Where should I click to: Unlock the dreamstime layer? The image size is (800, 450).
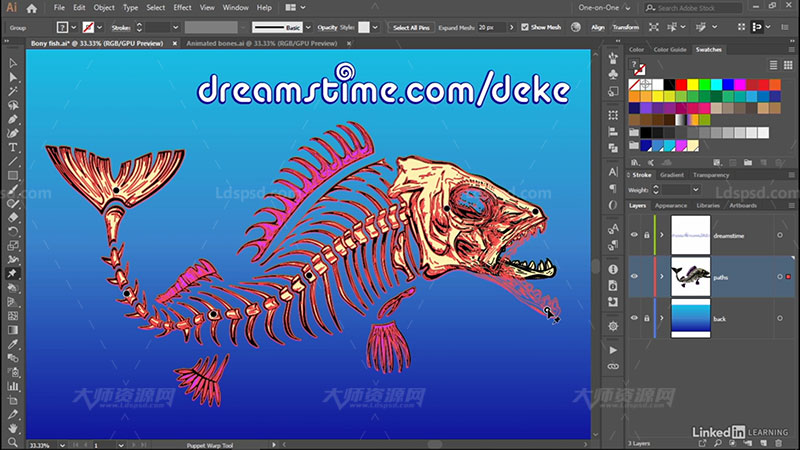[x=646, y=235]
